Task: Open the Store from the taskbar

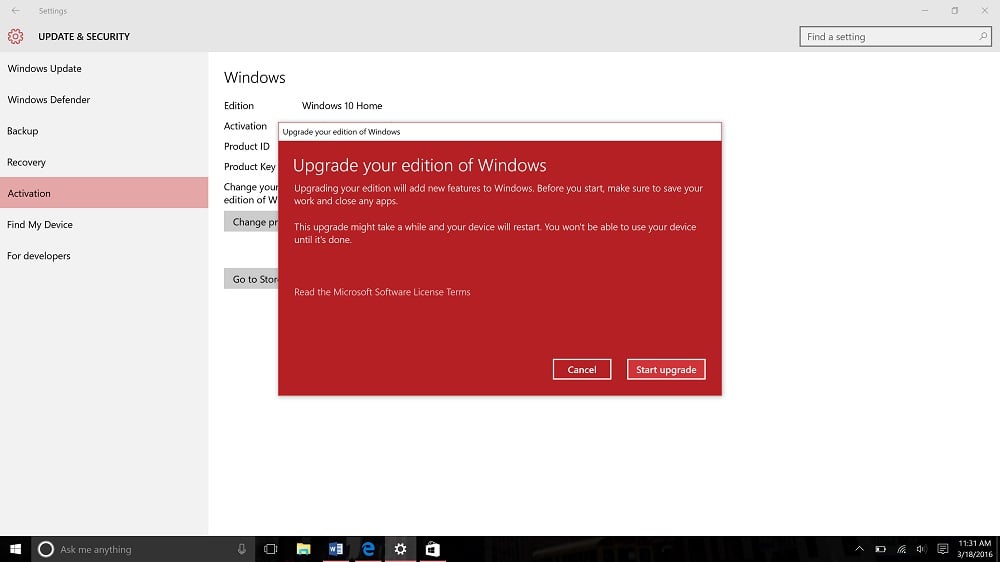Action: click(432, 549)
